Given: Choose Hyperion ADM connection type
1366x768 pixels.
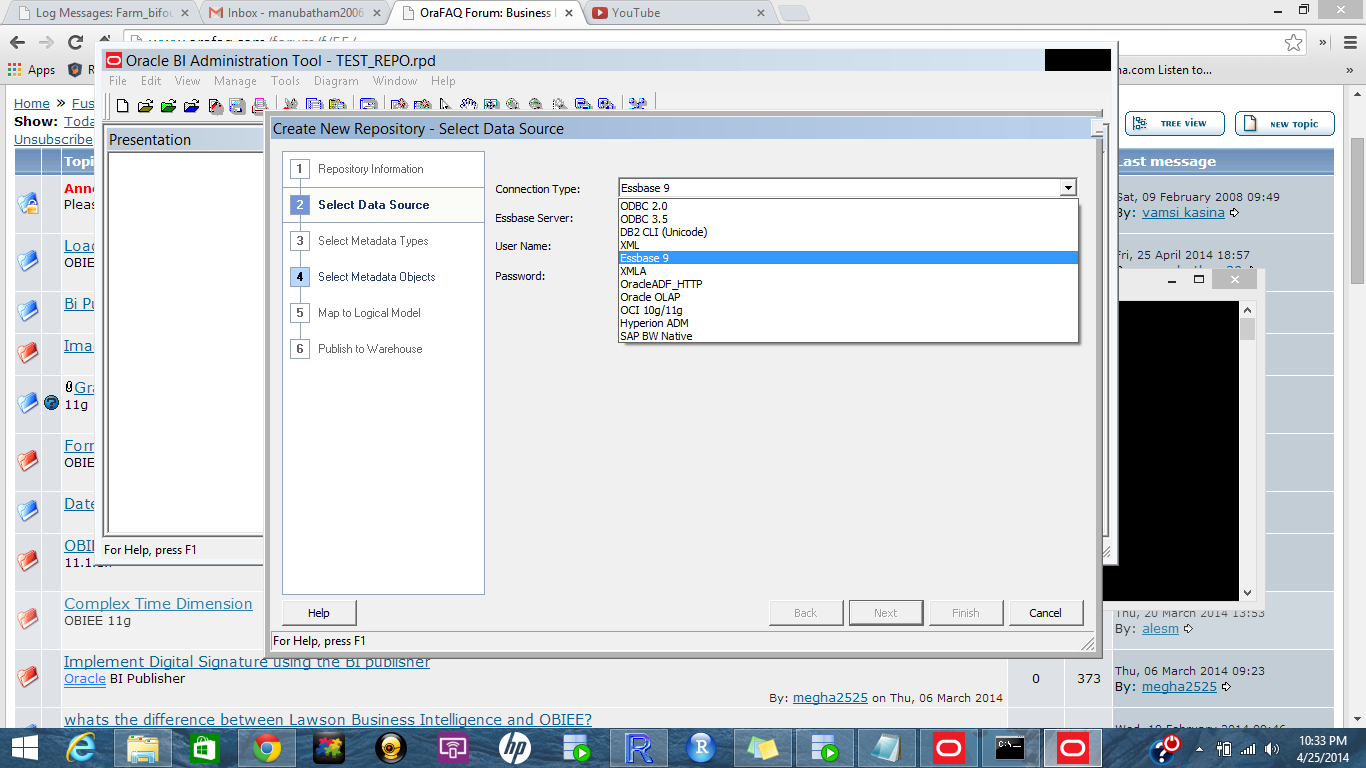Looking at the screenshot, I should click(x=848, y=323).
